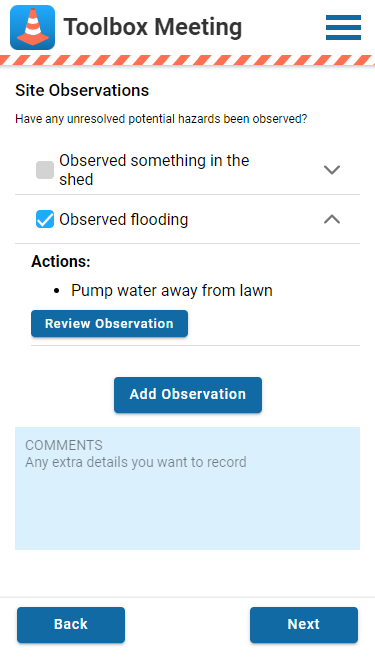Select the 'Pump water away from lawn' action
Screen dimensions: 375x667
pos(172,291)
